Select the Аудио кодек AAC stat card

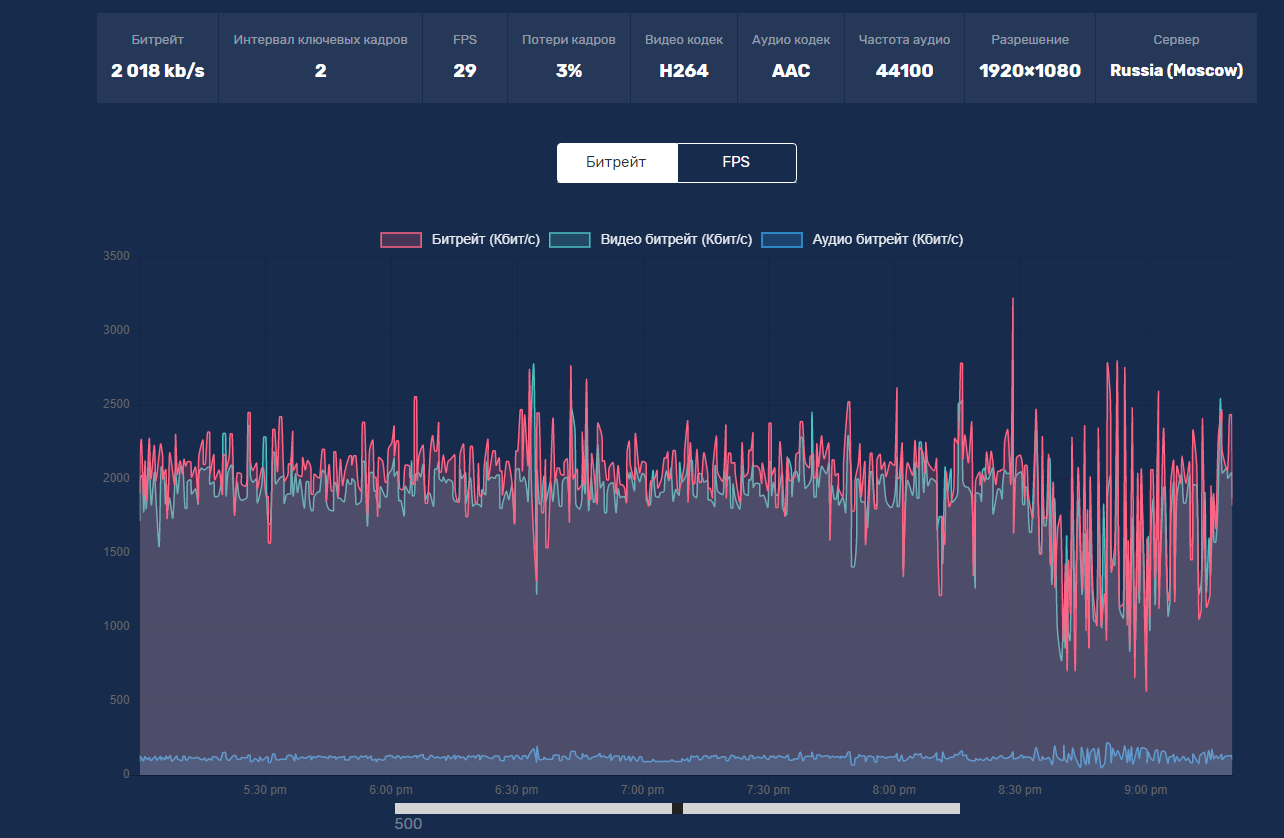tap(790, 57)
